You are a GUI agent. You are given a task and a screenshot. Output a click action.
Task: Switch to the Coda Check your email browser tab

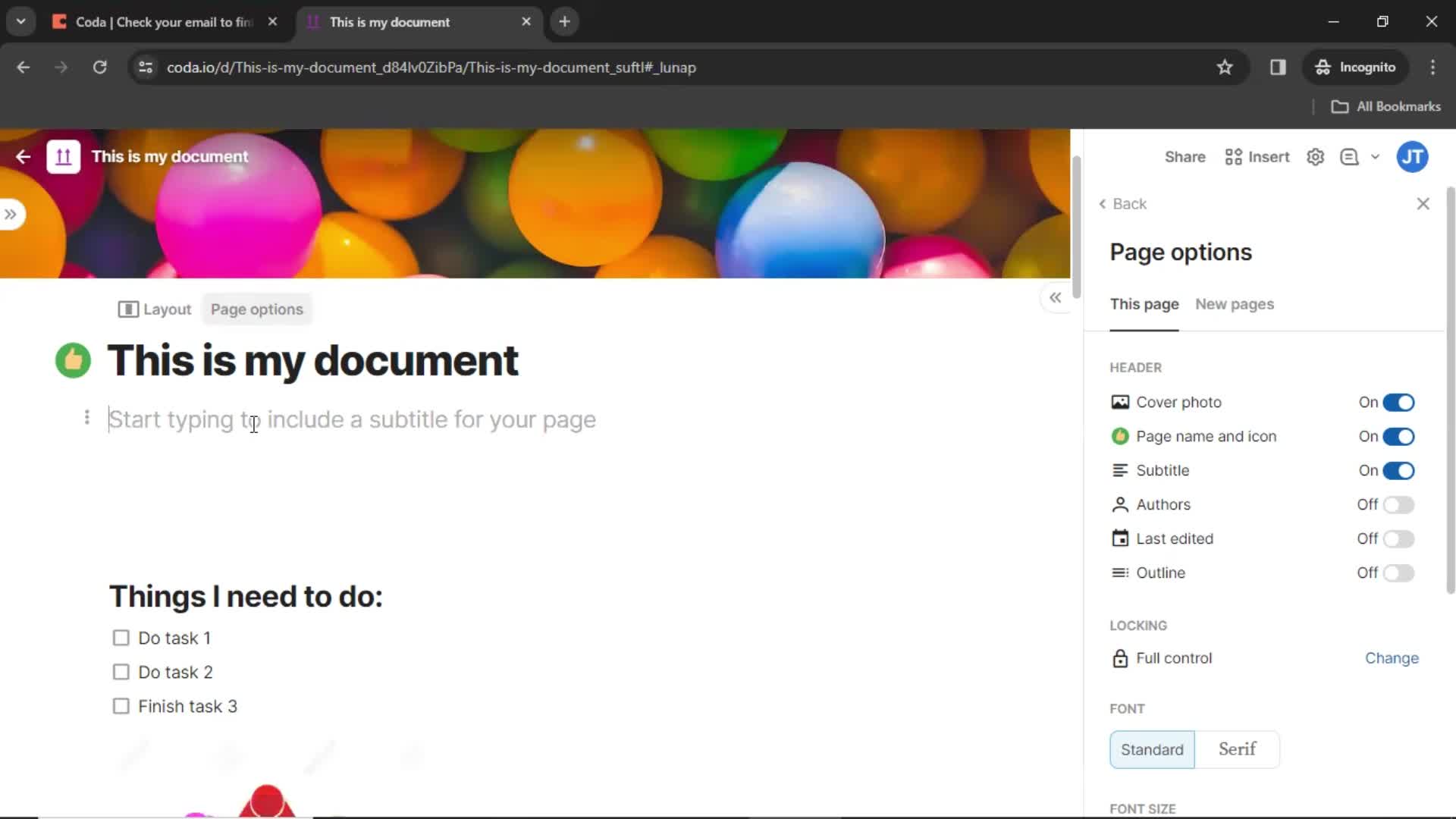coord(165,22)
